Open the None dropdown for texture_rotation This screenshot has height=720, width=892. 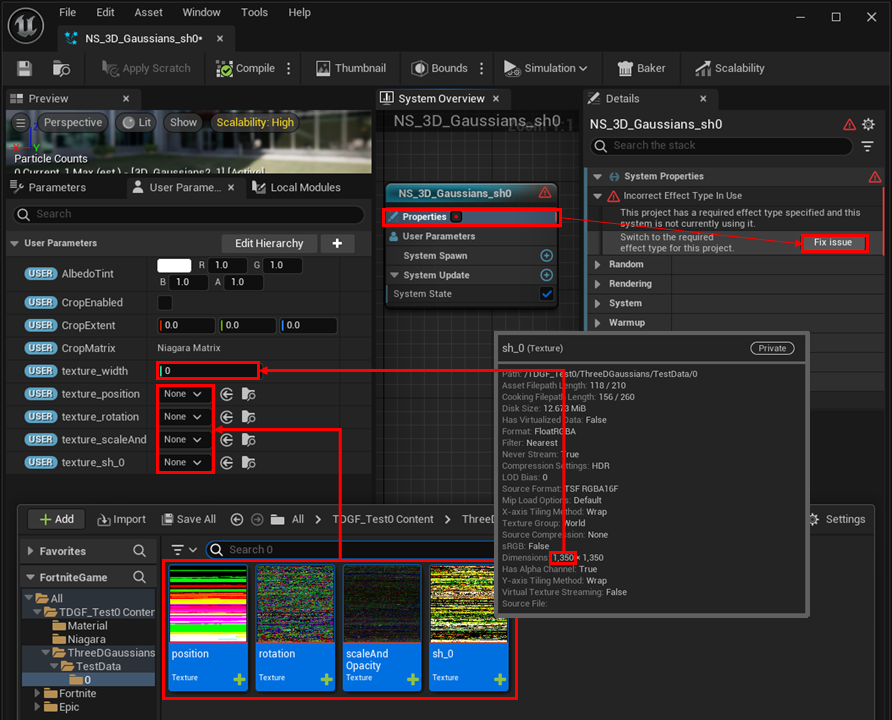tap(184, 416)
